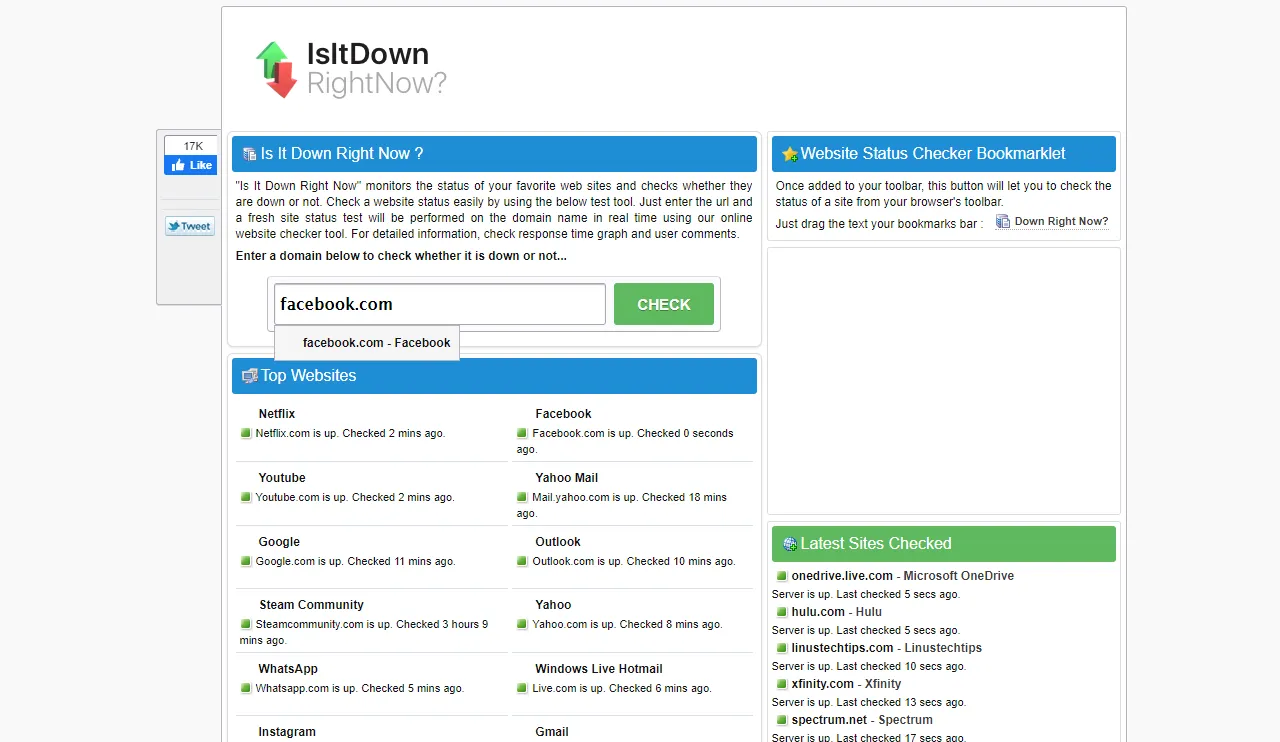Click the Facebook Like button
Viewport: 1280px width, 742px height.
(191, 165)
